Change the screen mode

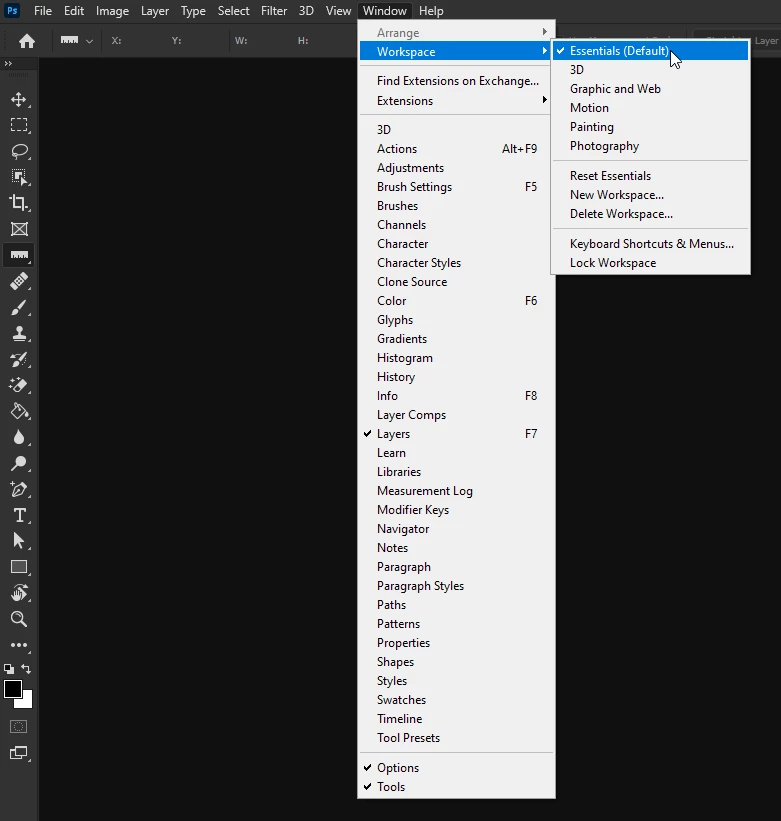pyautogui.click(x=19, y=753)
